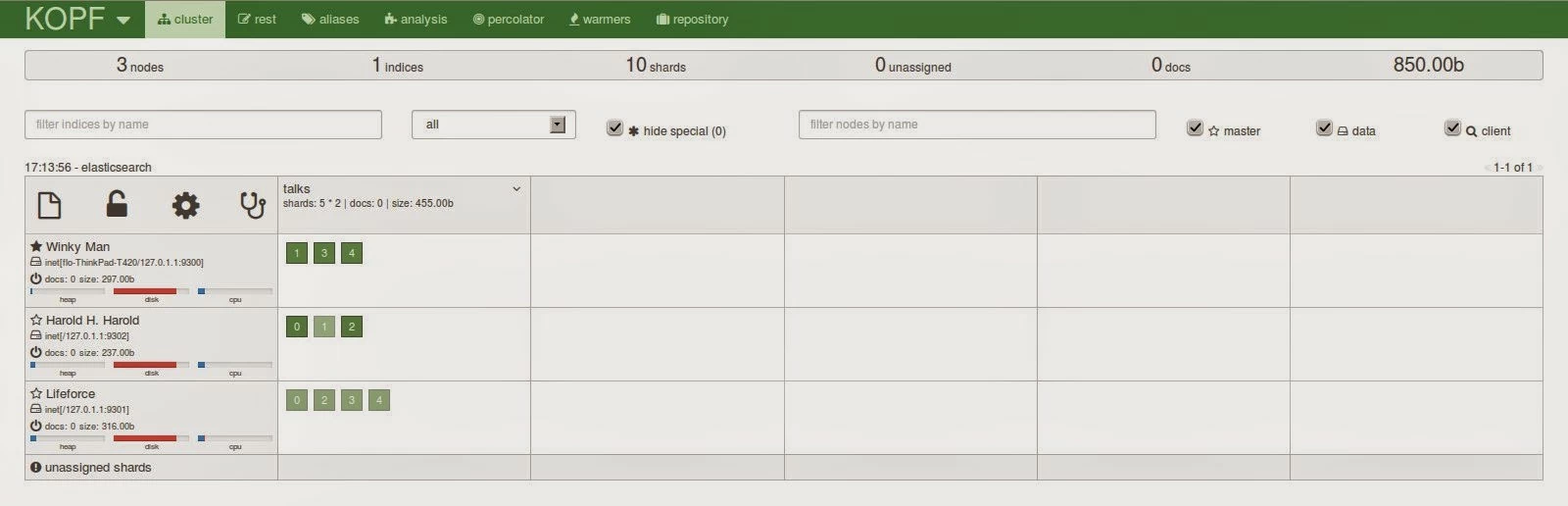The width and height of the screenshot is (1568, 506).
Task: Click the create index document icon
Action: (x=49, y=205)
